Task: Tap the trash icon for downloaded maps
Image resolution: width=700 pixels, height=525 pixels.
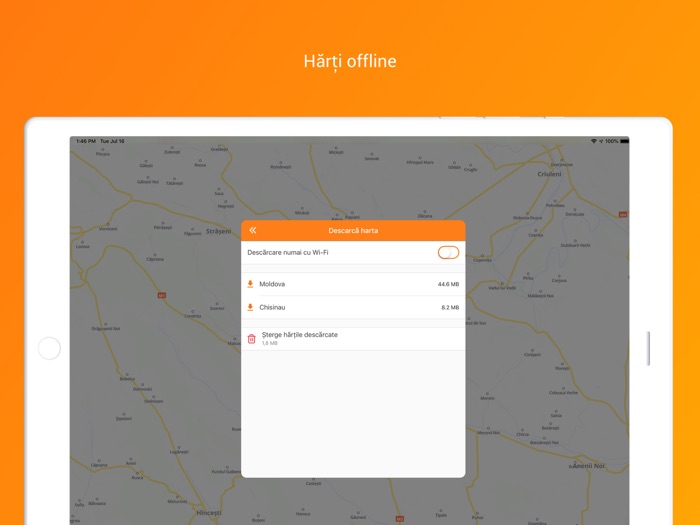Action: click(x=251, y=339)
